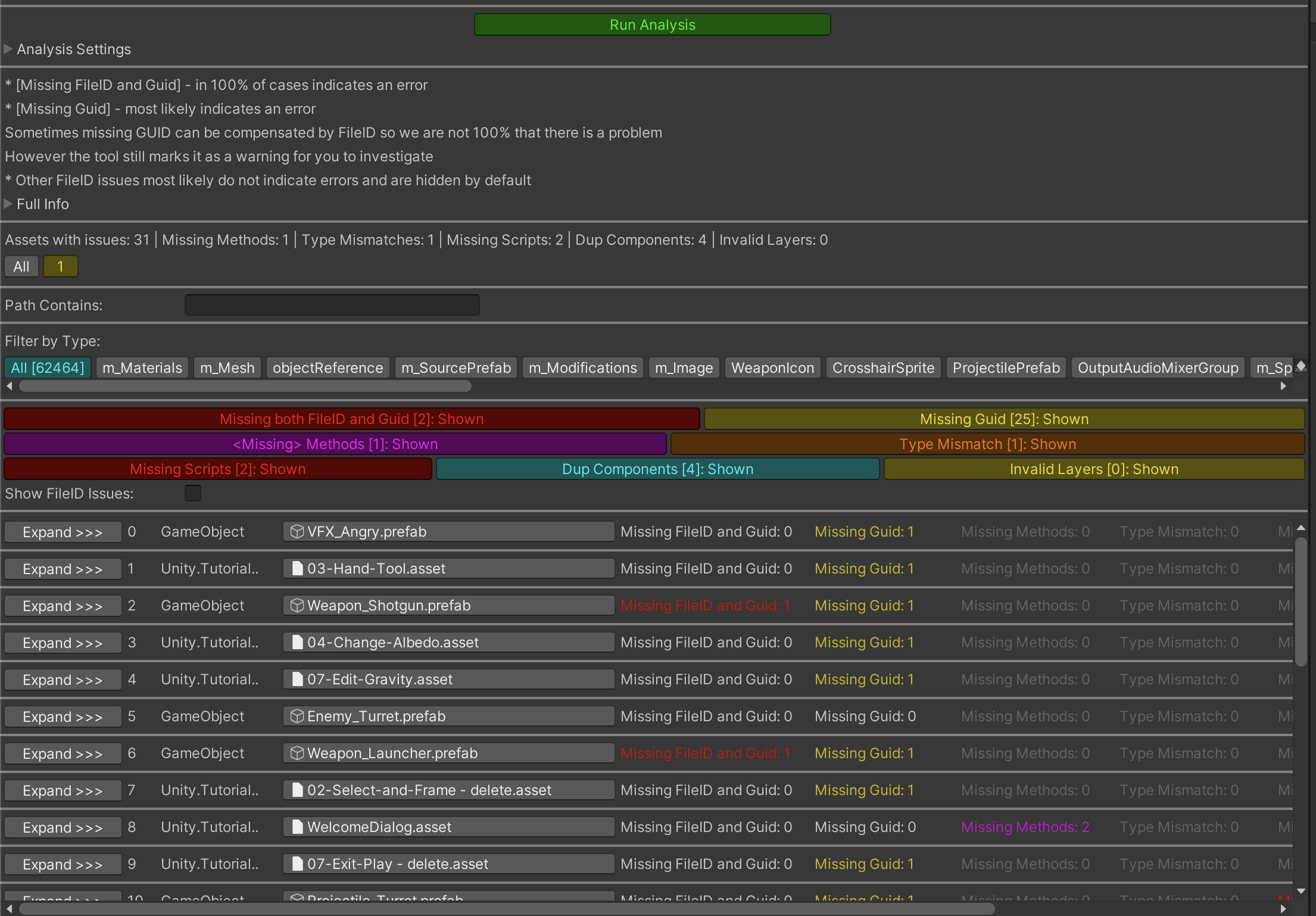This screenshot has width=1316, height=916.
Task: Open the 03-Hand-Tool.asset field
Action: pos(449,568)
